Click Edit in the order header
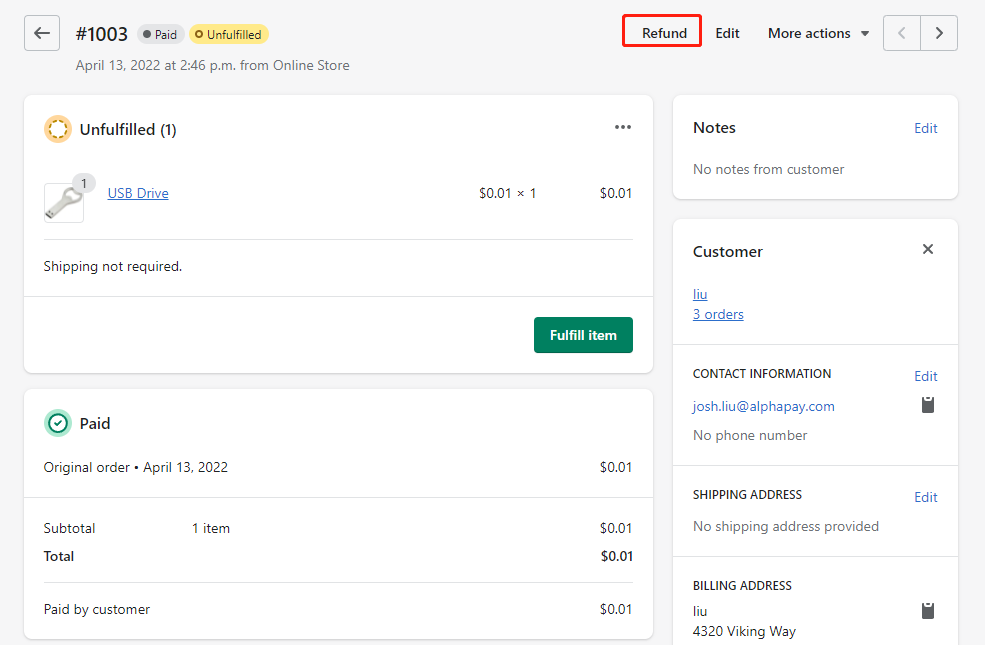 pos(727,33)
